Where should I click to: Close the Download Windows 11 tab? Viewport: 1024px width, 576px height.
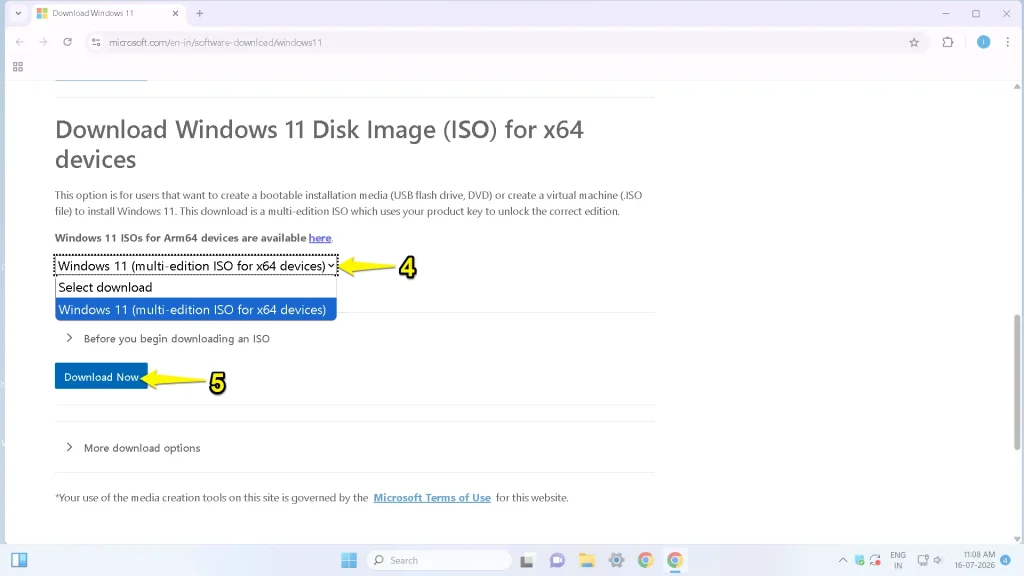click(x=175, y=13)
